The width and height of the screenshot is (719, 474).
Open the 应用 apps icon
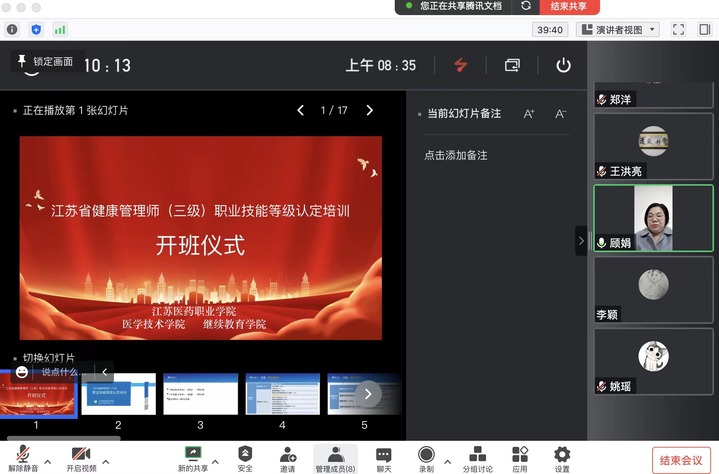pos(520,457)
